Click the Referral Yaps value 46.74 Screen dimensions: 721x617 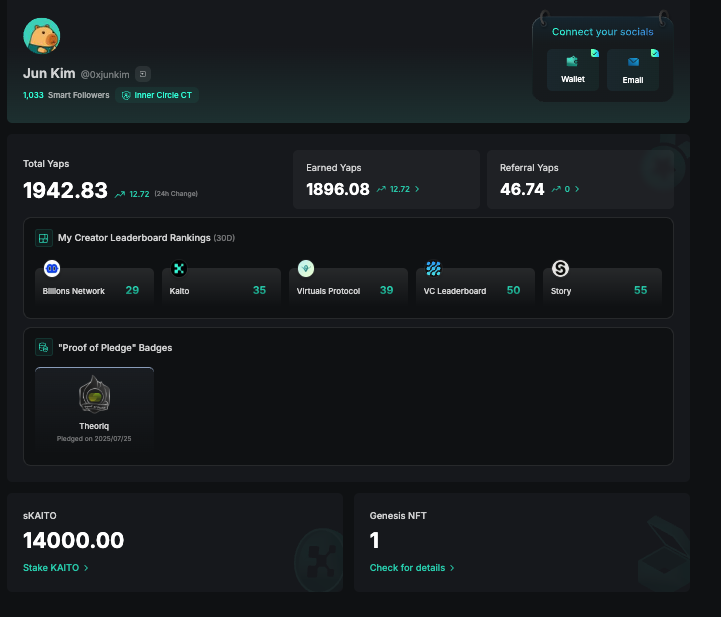point(522,189)
